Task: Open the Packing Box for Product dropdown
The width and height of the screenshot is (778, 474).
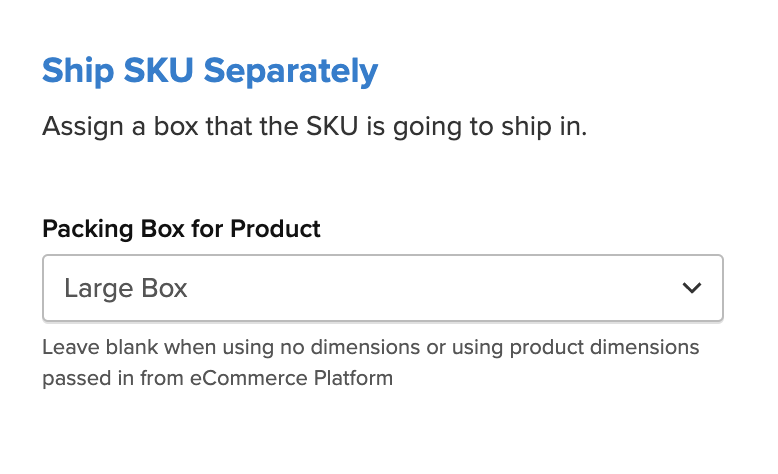Action: coord(382,288)
